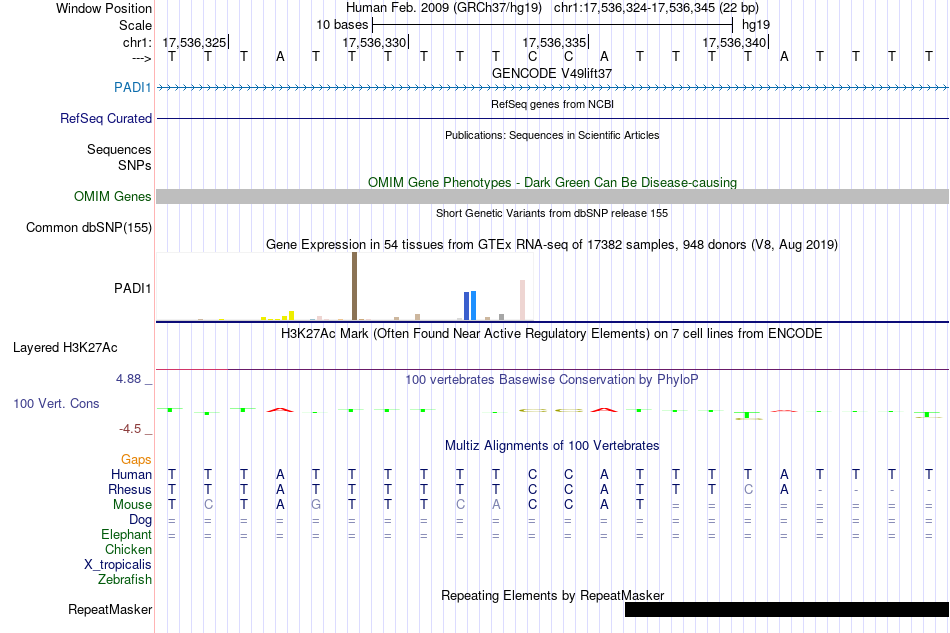Image resolution: width=950 pixels, height=633 pixels.
Task: Click the PADI1 gene track label
Action: [x=132, y=87]
